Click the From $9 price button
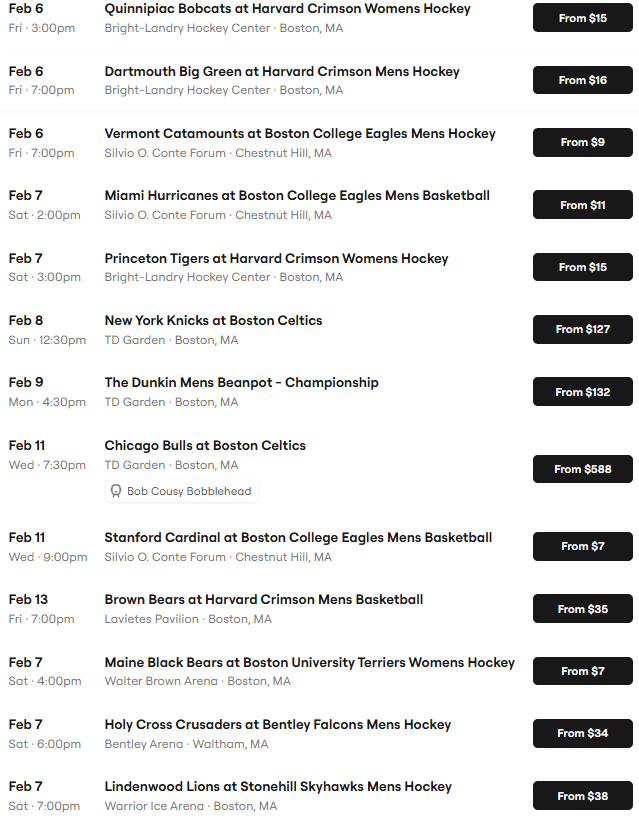Image resolution: width=639 pixels, height=821 pixels. pyautogui.click(x=582, y=142)
